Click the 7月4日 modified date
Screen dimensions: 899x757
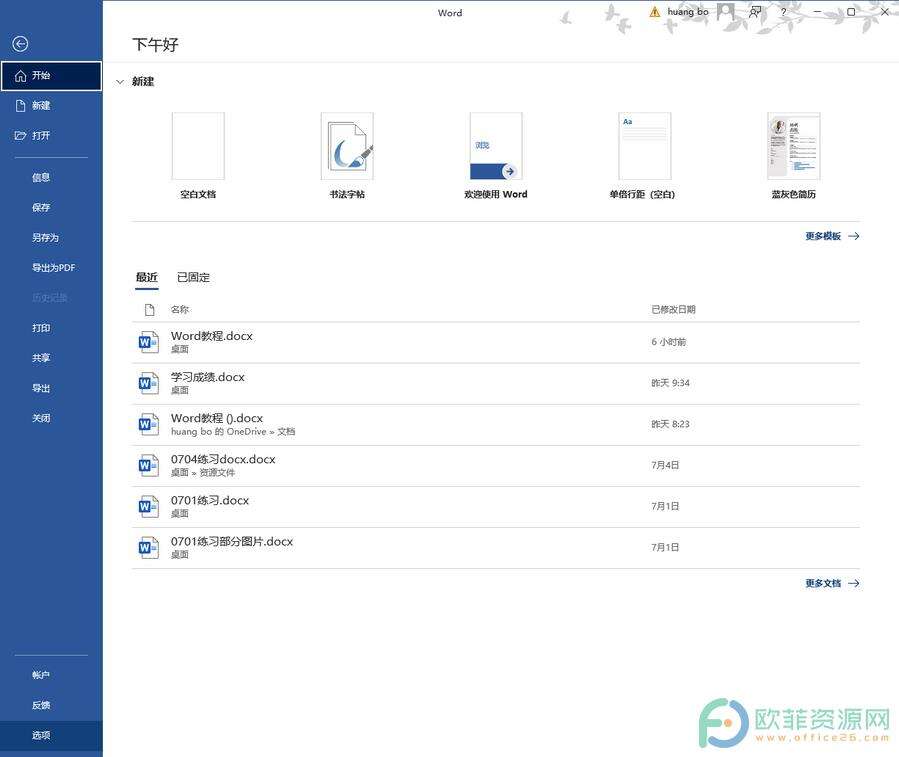(x=665, y=465)
